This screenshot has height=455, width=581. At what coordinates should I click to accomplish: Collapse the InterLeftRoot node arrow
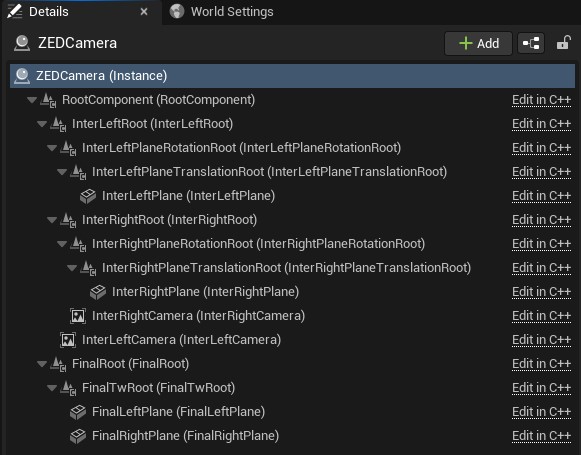42,124
